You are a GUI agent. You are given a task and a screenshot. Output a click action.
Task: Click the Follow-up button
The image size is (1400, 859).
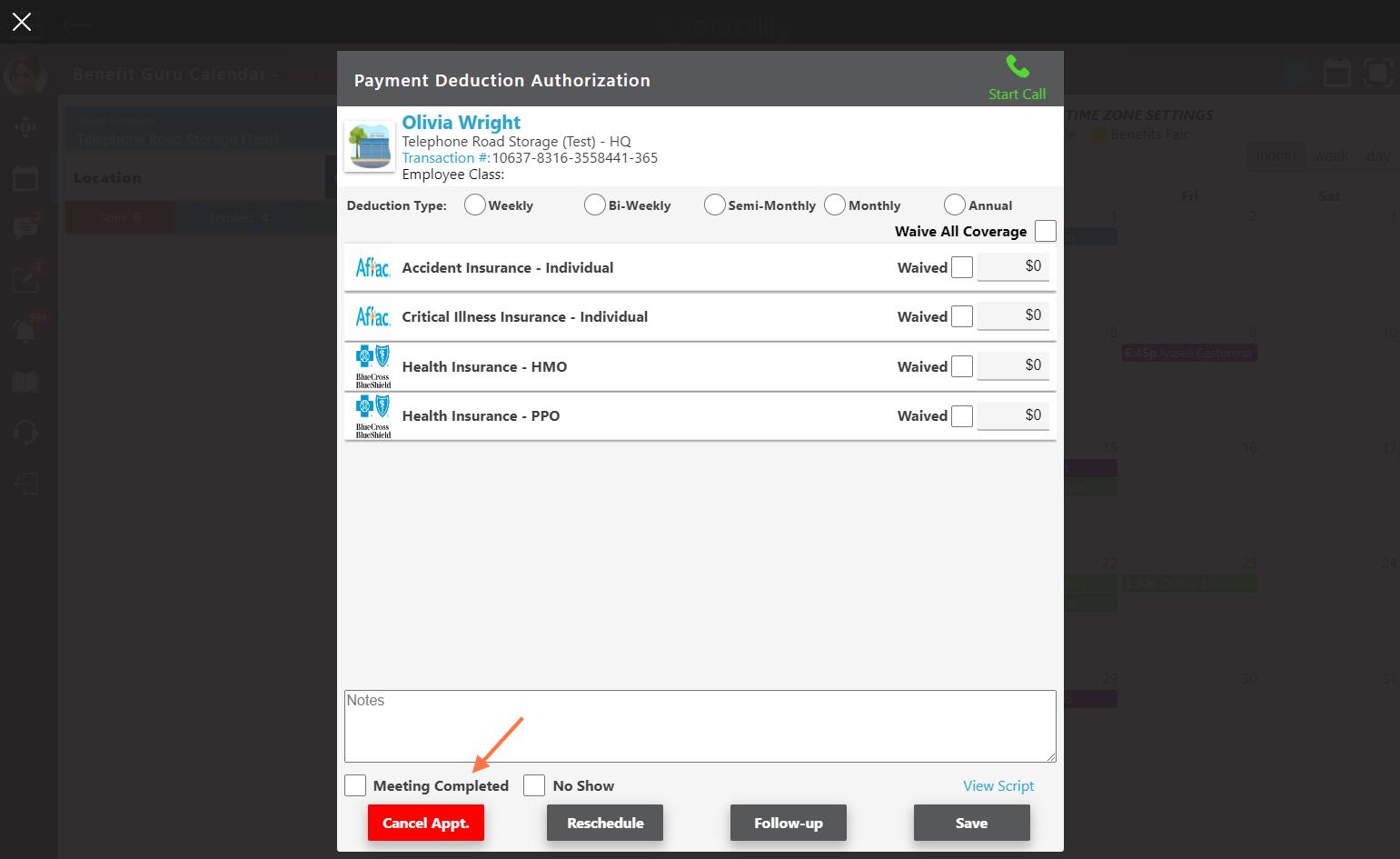pos(789,823)
